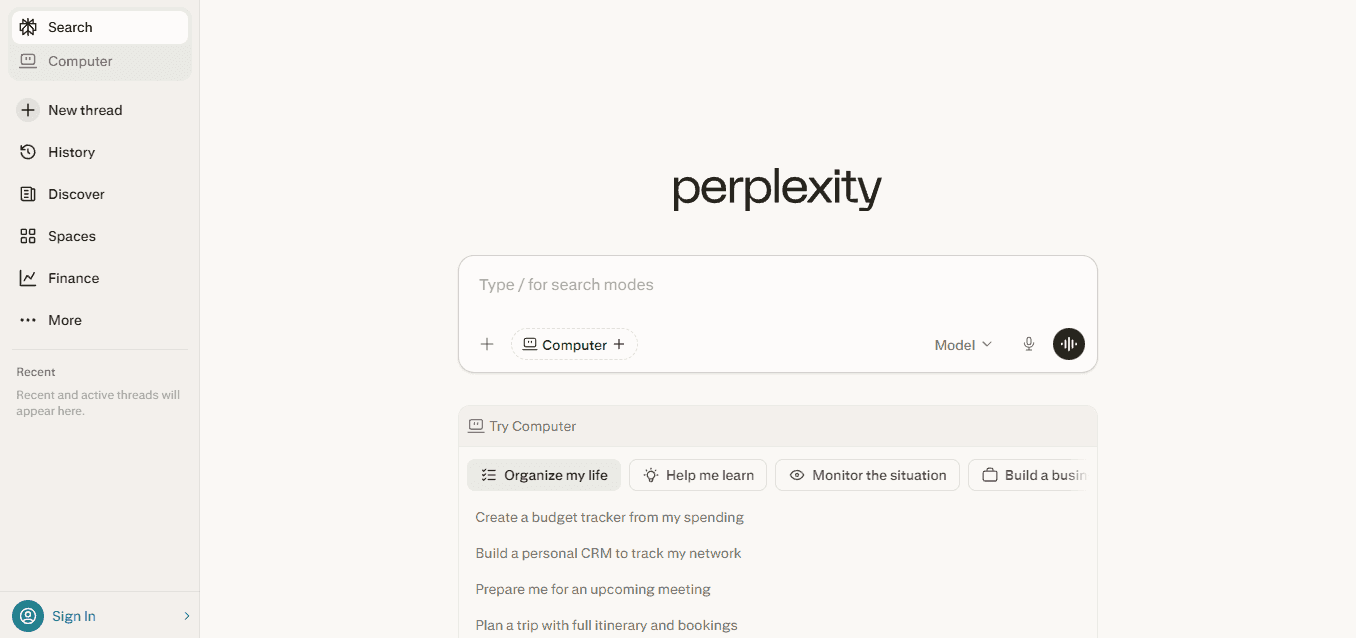Open the Model selection dropdown
The width and height of the screenshot is (1356, 638).
tap(960, 344)
